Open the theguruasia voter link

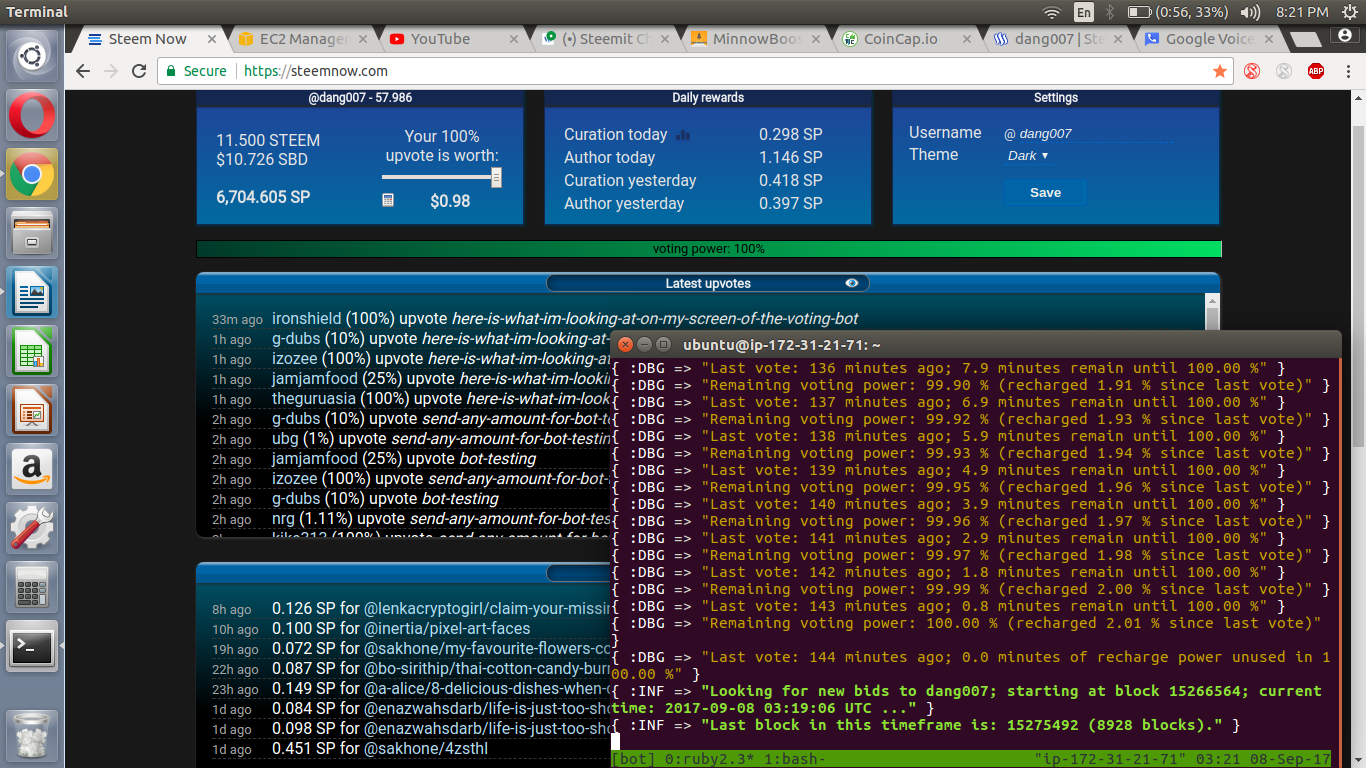click(x=313, y=398)
